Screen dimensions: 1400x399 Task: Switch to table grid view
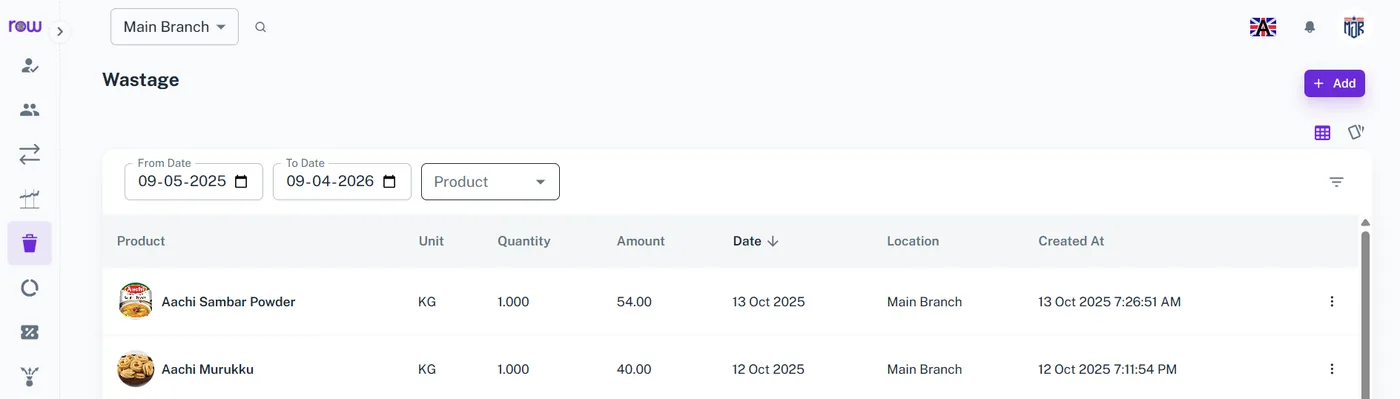pyautogui.click(x=1322, y=132)
